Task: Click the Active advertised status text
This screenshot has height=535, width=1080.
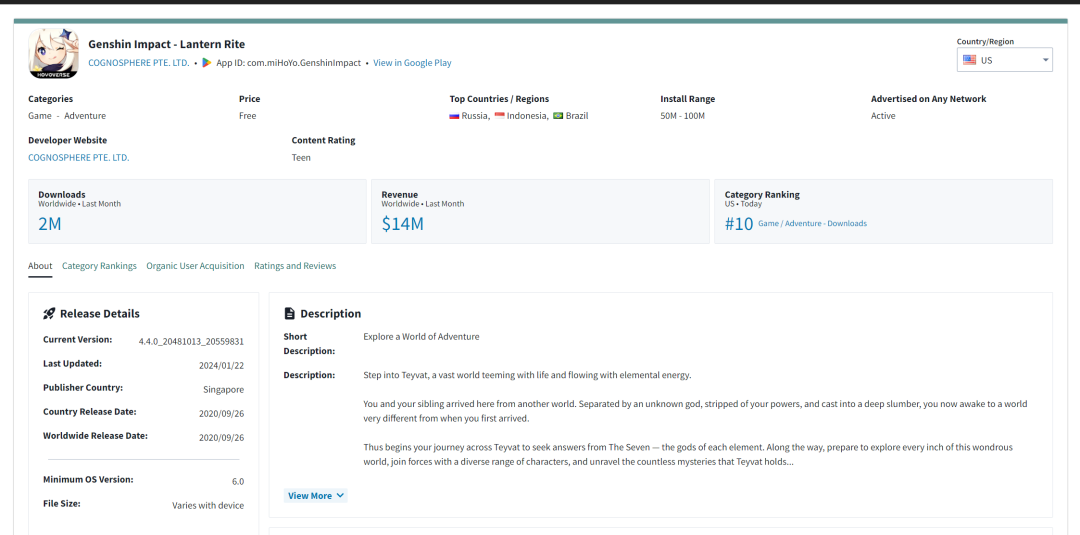Action: point(883,116)
